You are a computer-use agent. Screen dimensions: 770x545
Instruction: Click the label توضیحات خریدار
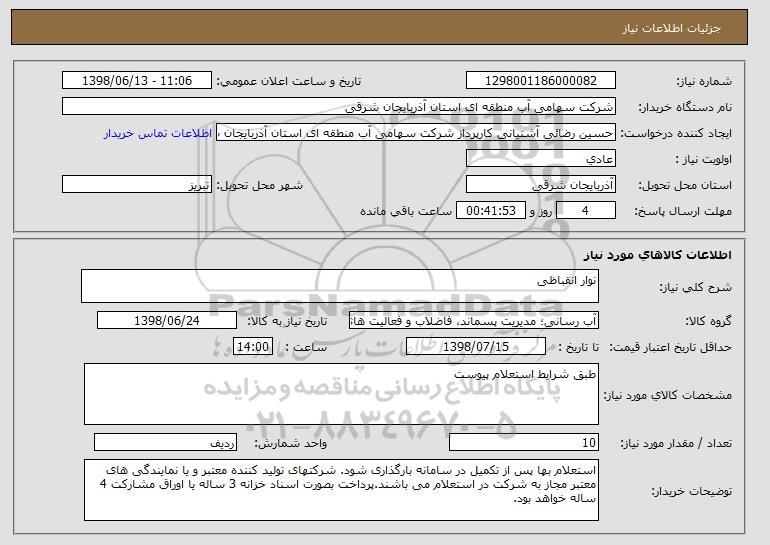(x=691, y=491)
